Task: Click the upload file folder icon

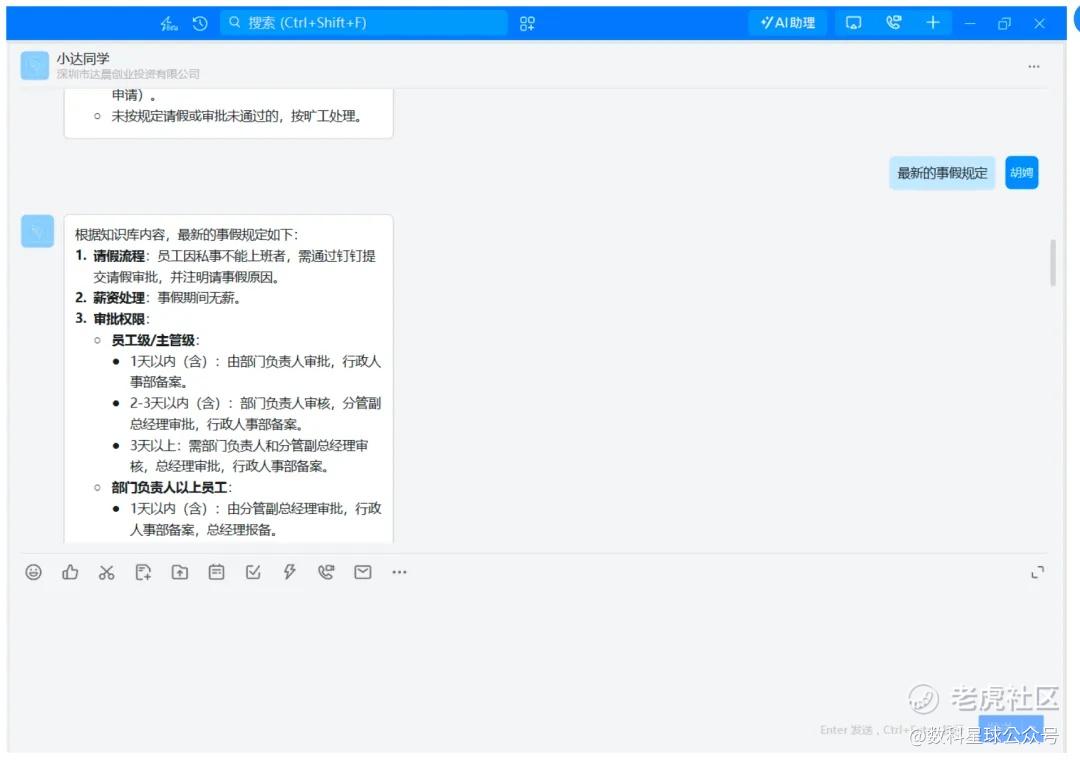Action: coord(180,572)
